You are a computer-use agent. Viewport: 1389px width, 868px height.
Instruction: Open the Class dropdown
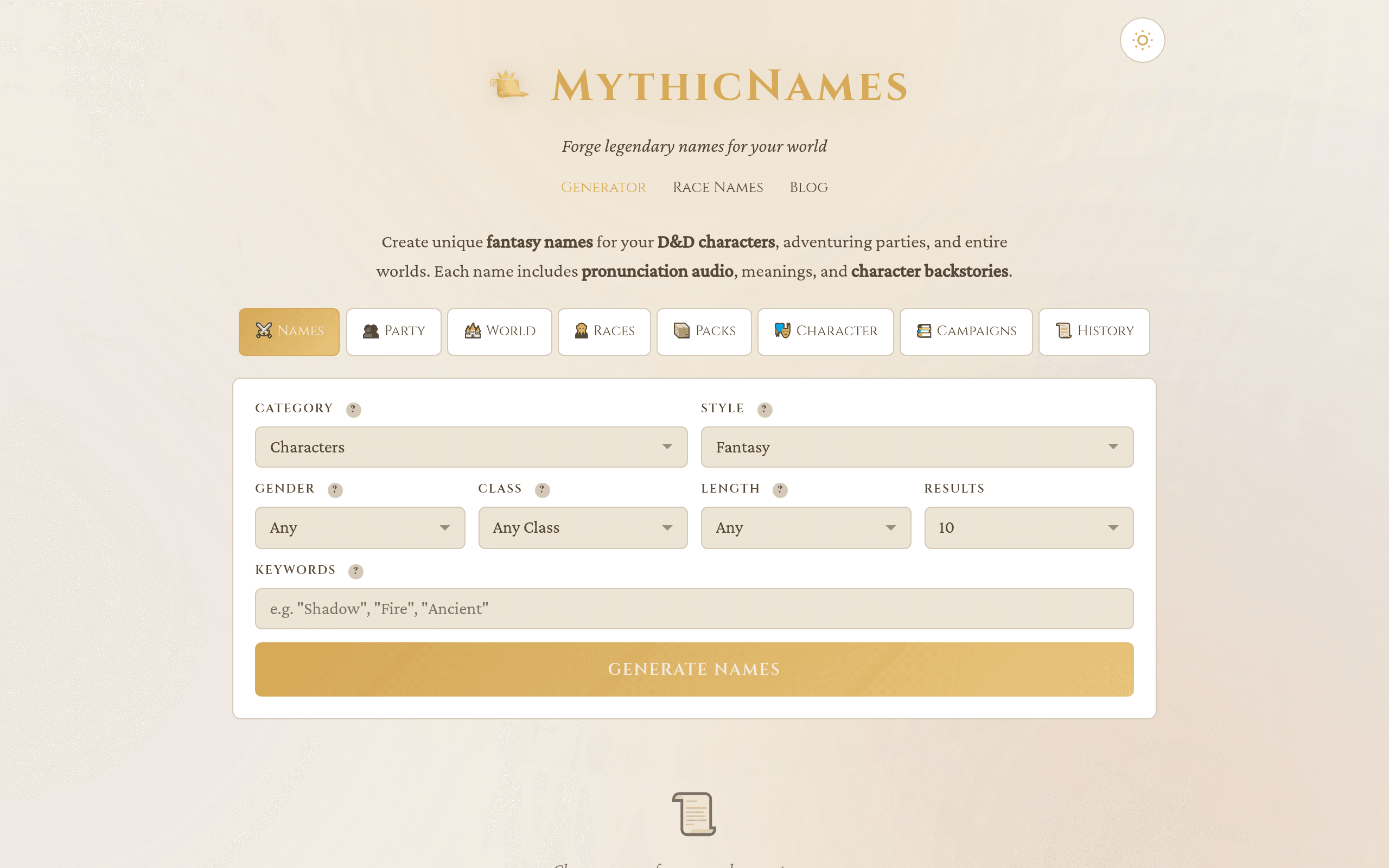[x=583, y=527]
